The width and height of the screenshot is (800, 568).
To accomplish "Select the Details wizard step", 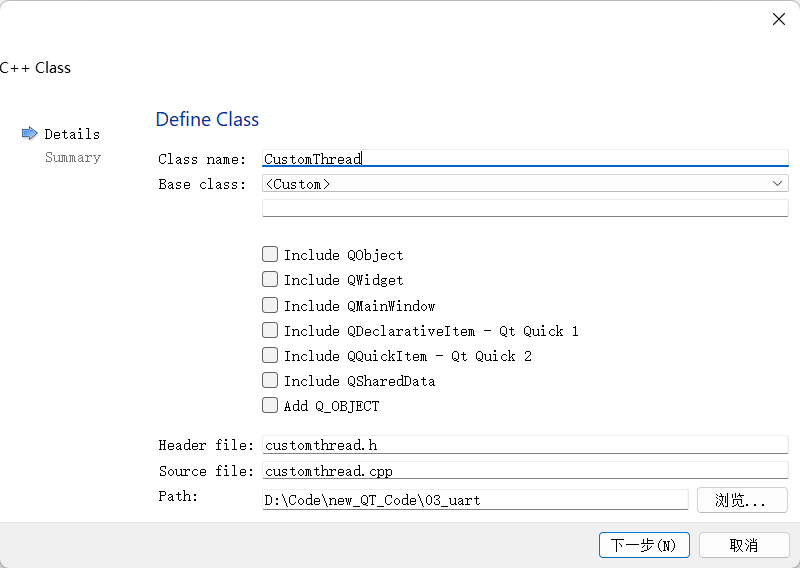I will pyautogui.click(x=72, y=134).
